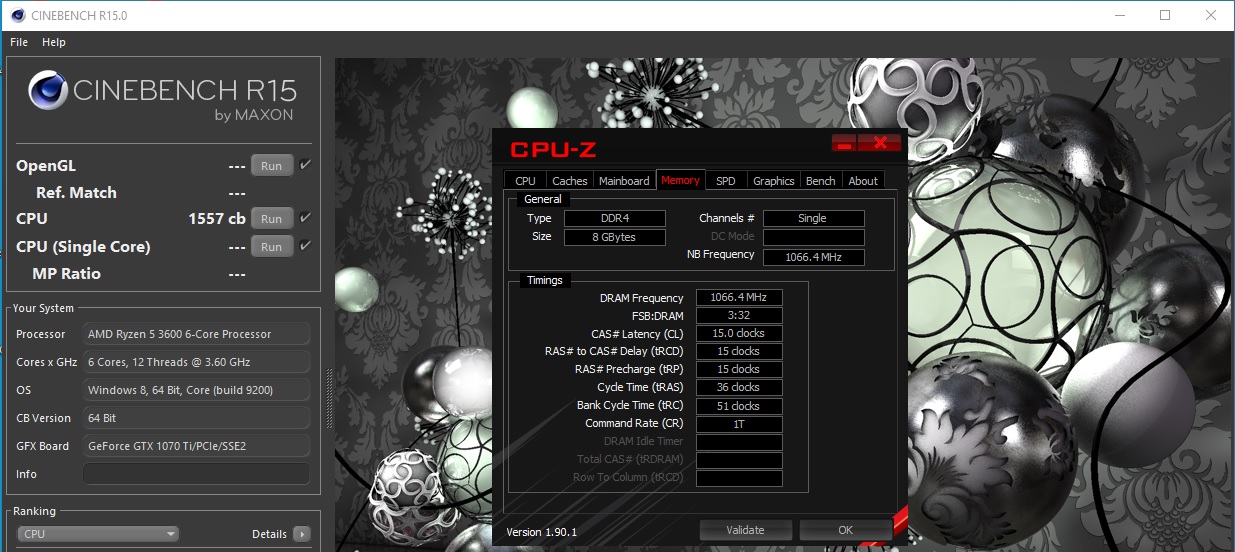Toggle the OpenGL test checkbox
Screen dimensions: 1235x552
tap(305, 165)
